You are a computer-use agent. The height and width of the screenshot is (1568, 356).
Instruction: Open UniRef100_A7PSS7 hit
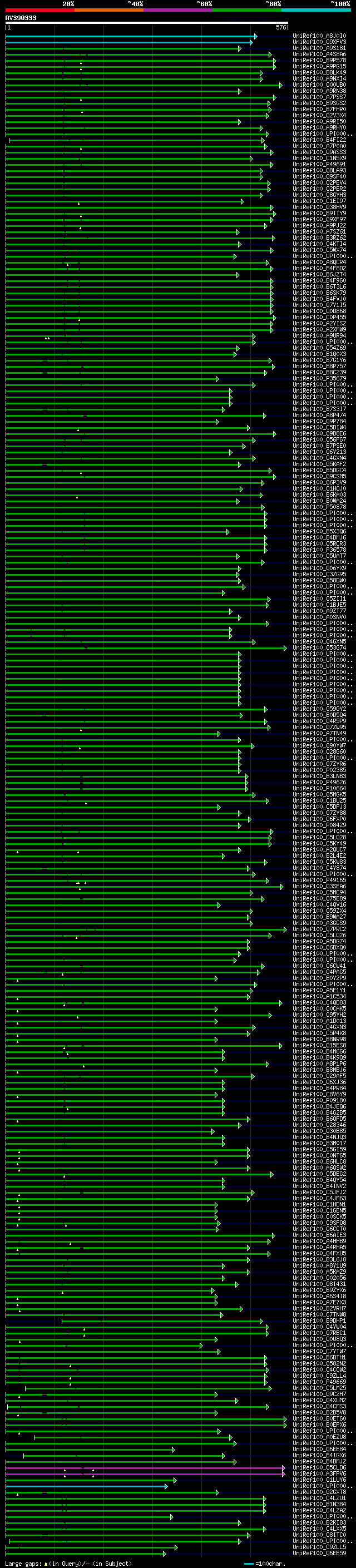click(319, 97)
